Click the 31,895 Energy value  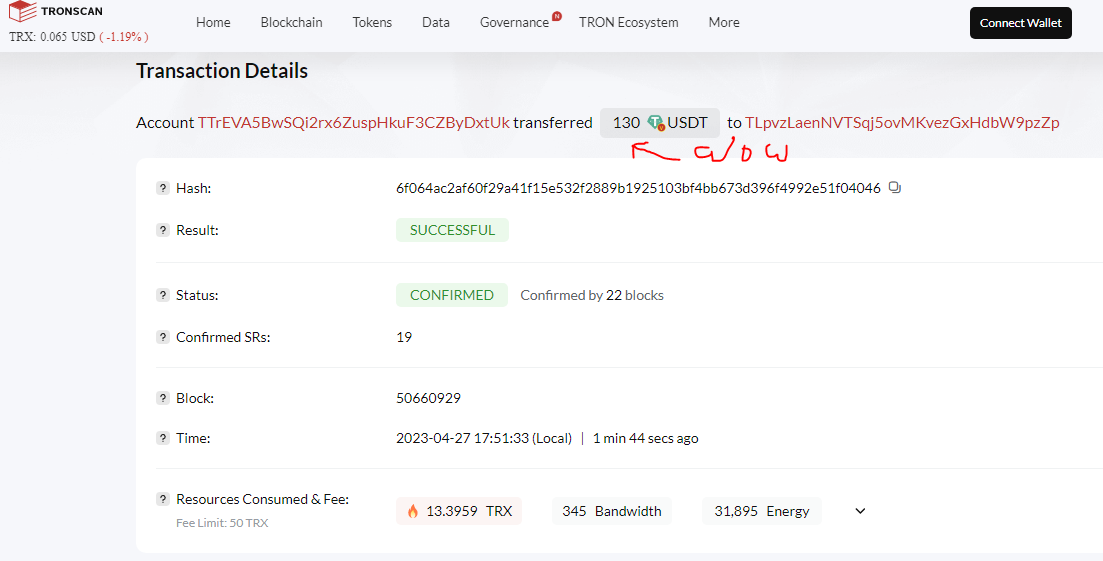coord(762,511)
